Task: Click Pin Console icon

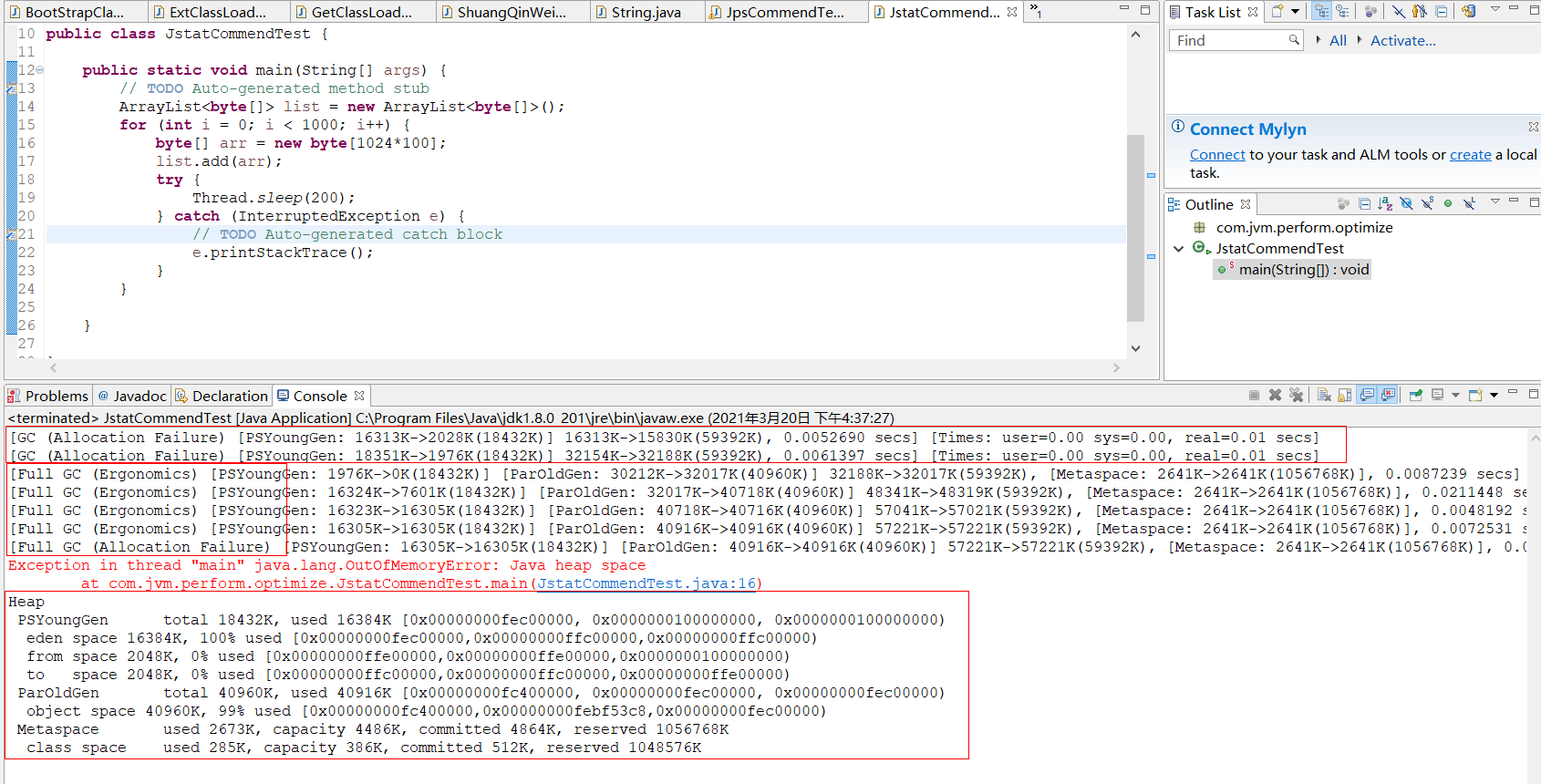Action: coord(1415,395)
